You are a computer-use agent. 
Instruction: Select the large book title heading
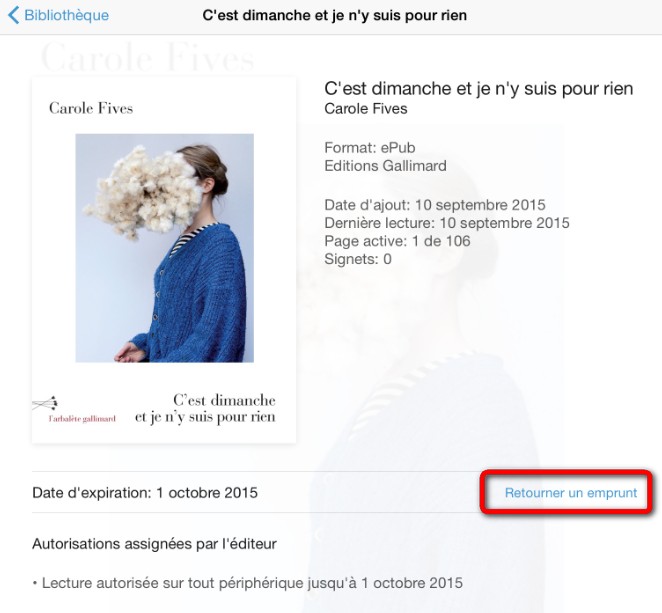pyautogui.click(x=479, y=89)
